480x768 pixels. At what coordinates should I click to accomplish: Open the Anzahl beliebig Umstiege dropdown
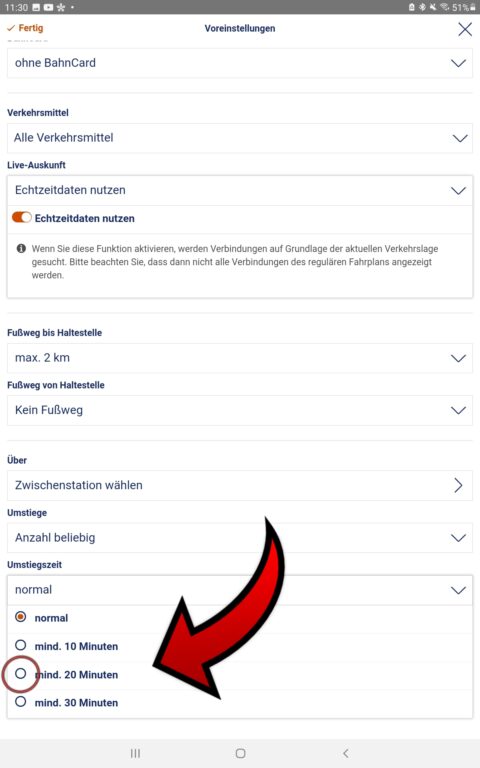pyautogui.click(x=240, y=538)
